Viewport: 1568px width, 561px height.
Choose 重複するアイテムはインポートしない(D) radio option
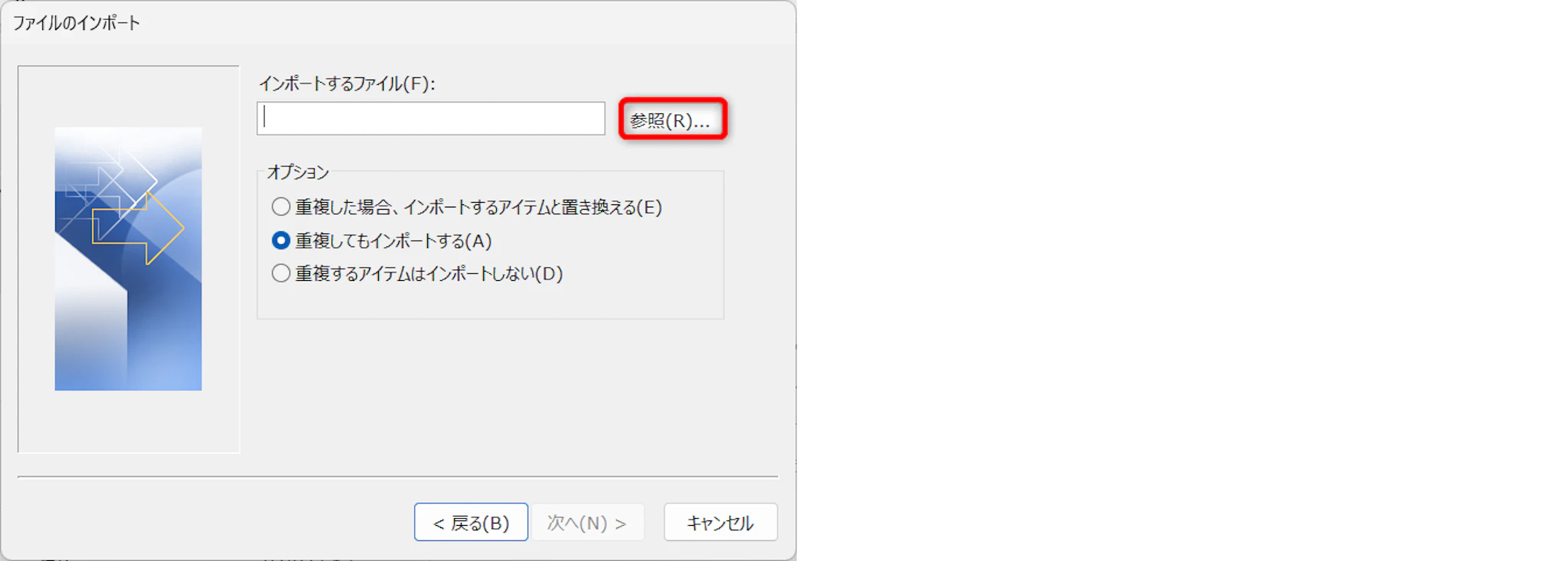(x=281, y=273)
